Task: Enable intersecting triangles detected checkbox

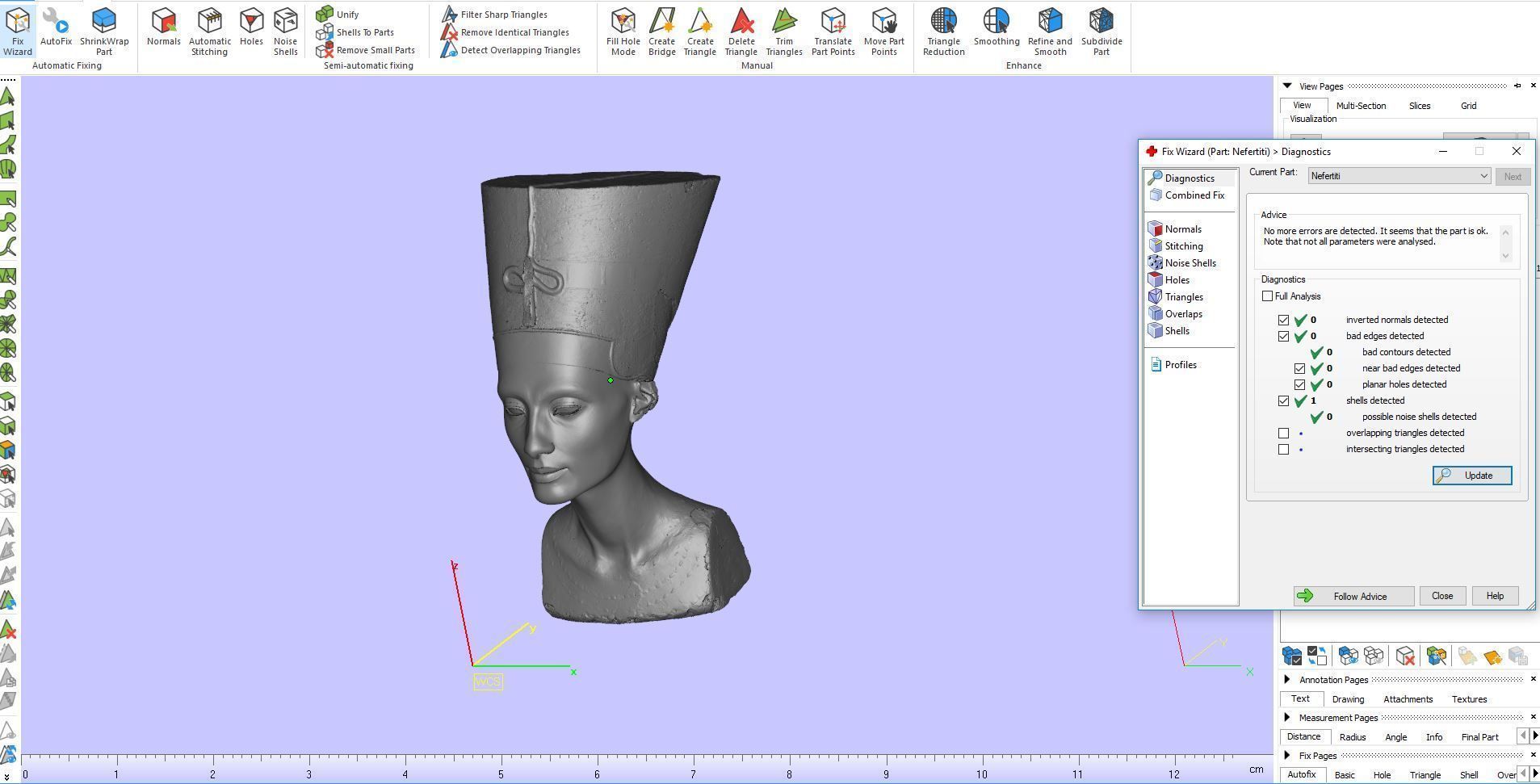Action: [1283, 449]
